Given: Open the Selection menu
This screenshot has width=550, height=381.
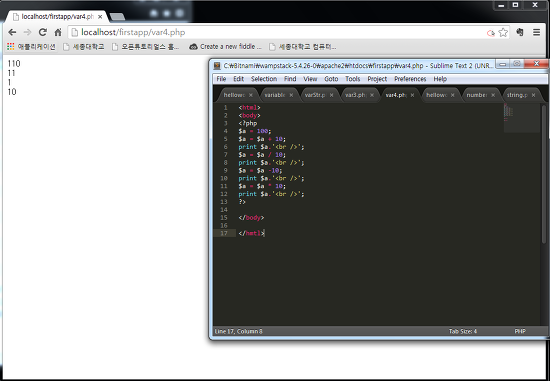Looking at the screenshot, I should click(x=264, y=79).
